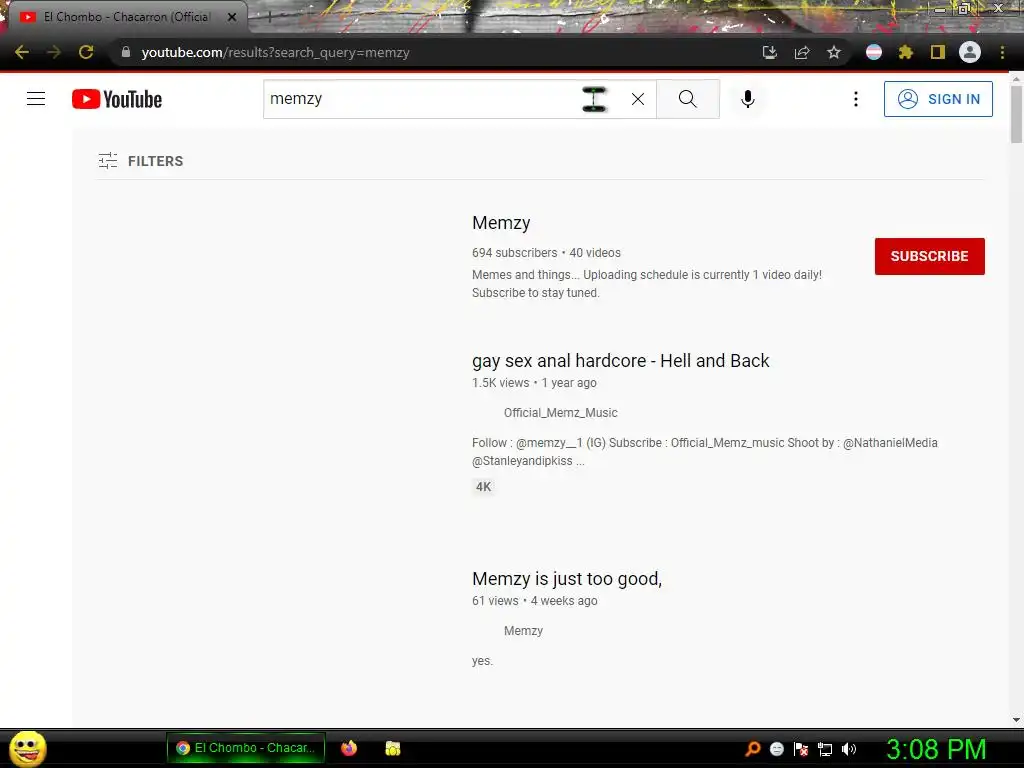This screenshot has height=768, width=1024.
Task: Share this page via address bar icon
Action: click(802, 52)
